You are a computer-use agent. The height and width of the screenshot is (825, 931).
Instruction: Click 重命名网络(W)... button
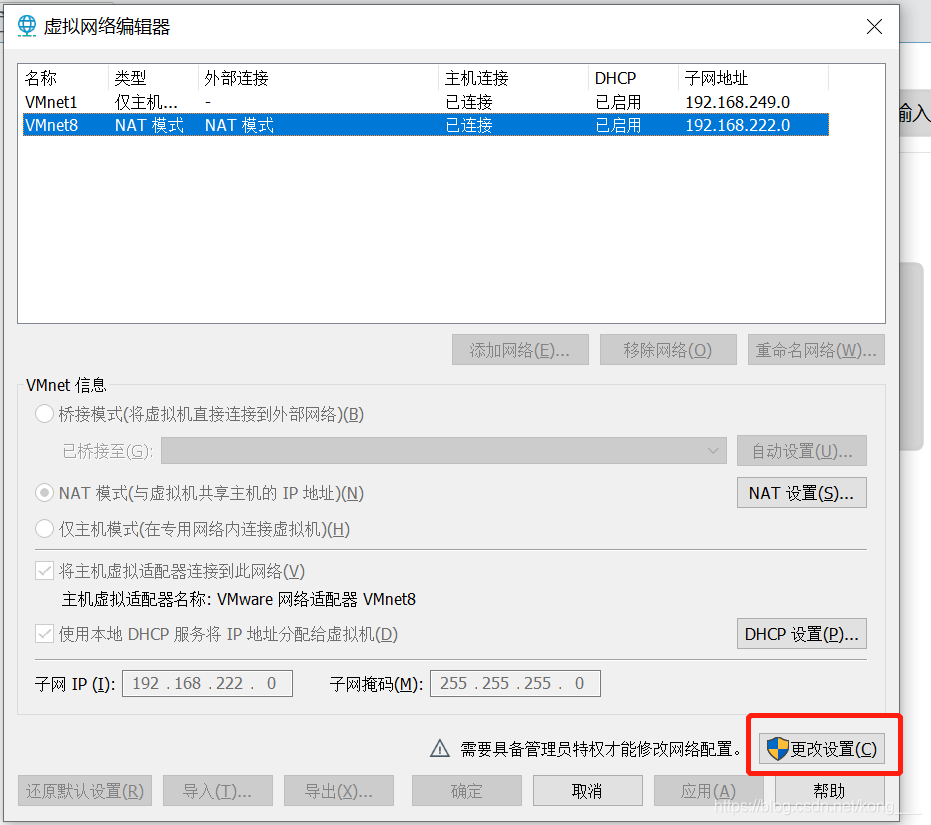pyautogui.click(x=816, y=349)
